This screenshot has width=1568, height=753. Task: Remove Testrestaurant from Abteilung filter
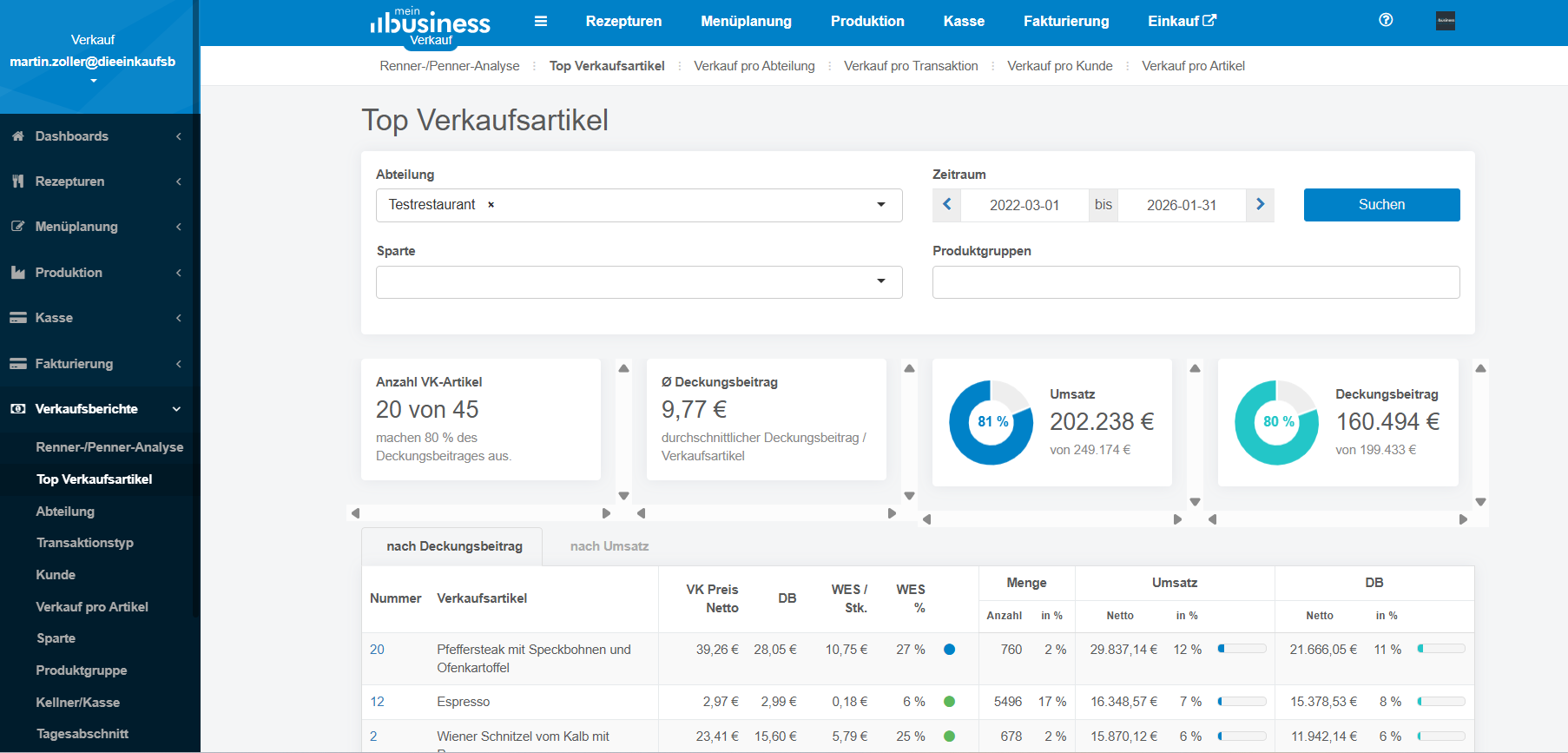coord(491,205)
